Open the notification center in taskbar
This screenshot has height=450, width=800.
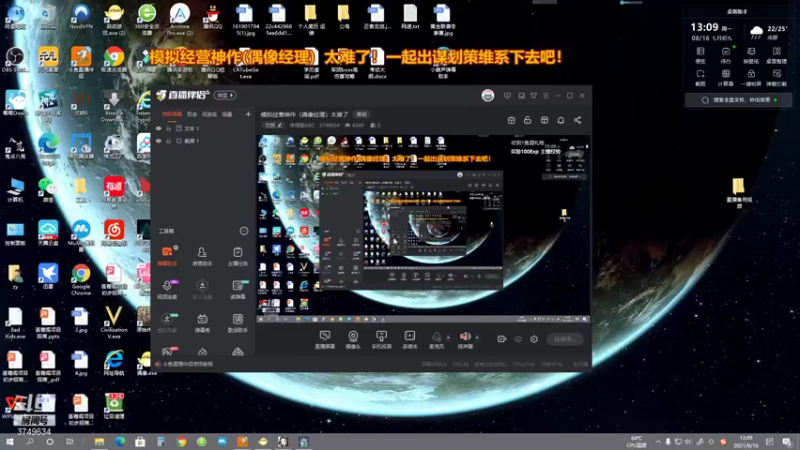click(787, 442)
